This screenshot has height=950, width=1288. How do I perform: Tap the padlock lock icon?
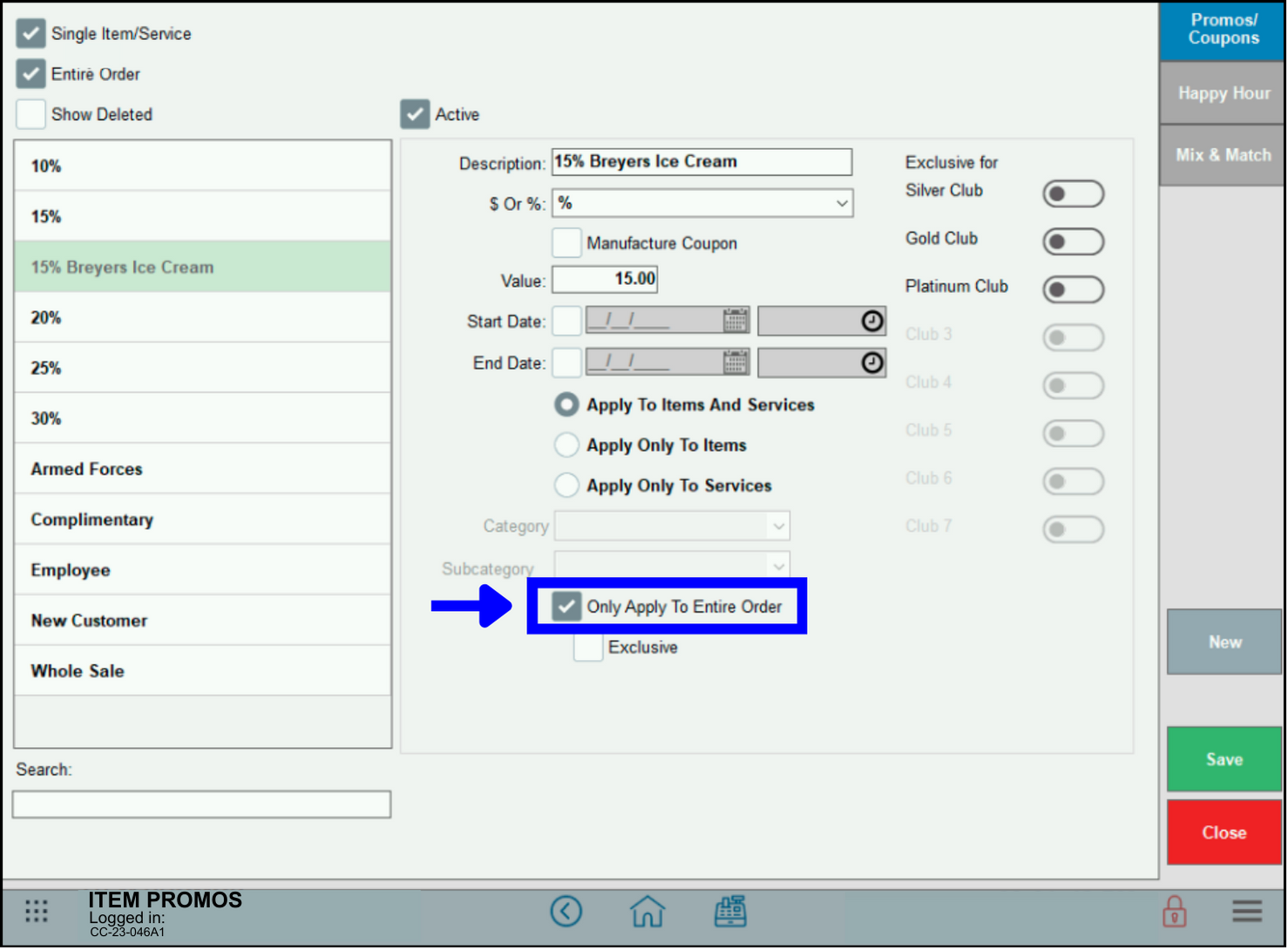(1174, 912)
